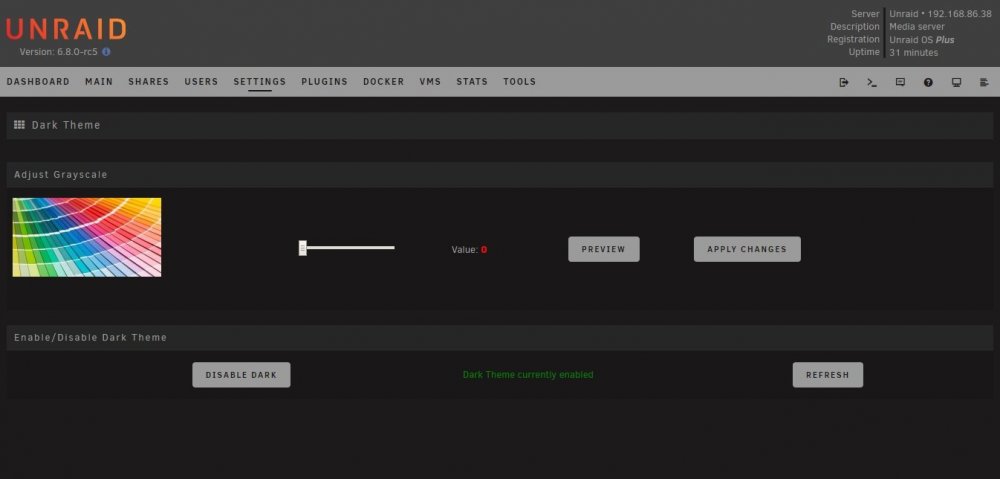Click the version info icon beside 6.8.0-rc5
This screenshot has height=479, width=1000.
106,52
